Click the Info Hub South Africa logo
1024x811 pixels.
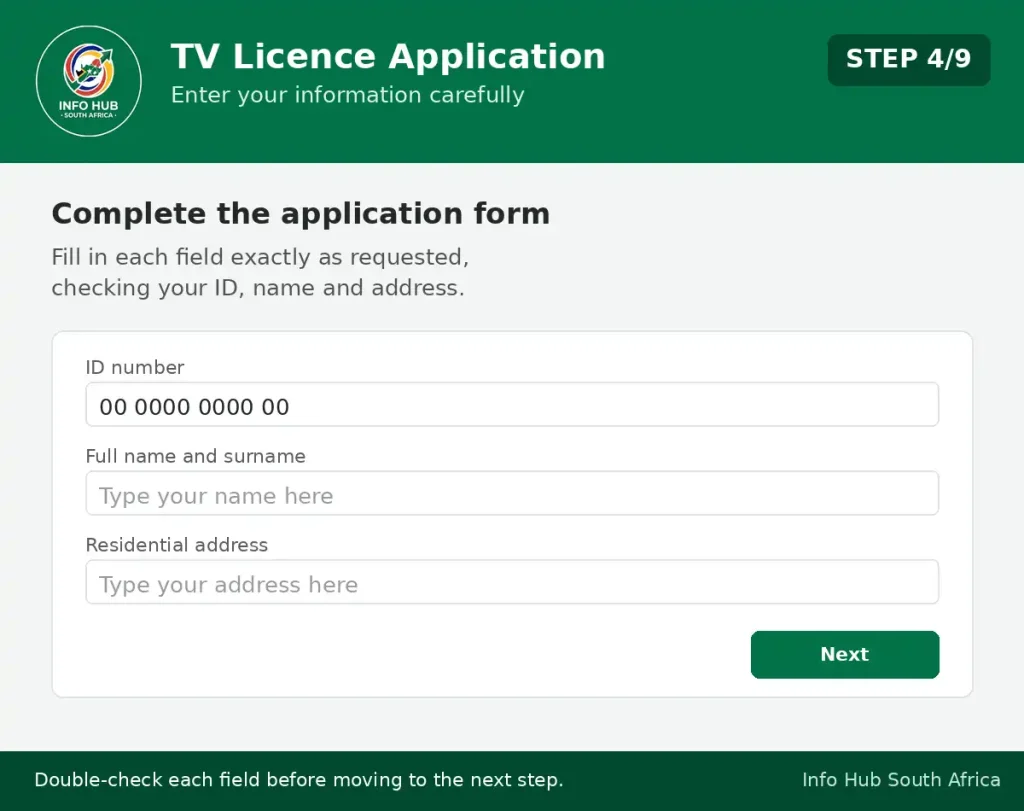coord(89,81)
